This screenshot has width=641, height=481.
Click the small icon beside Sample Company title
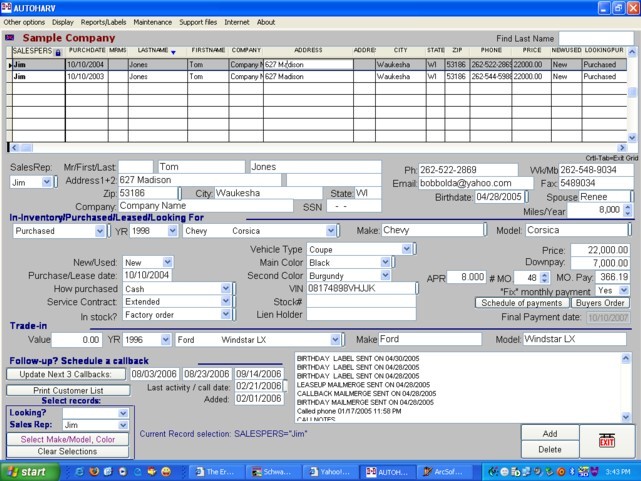coord(10,38)
